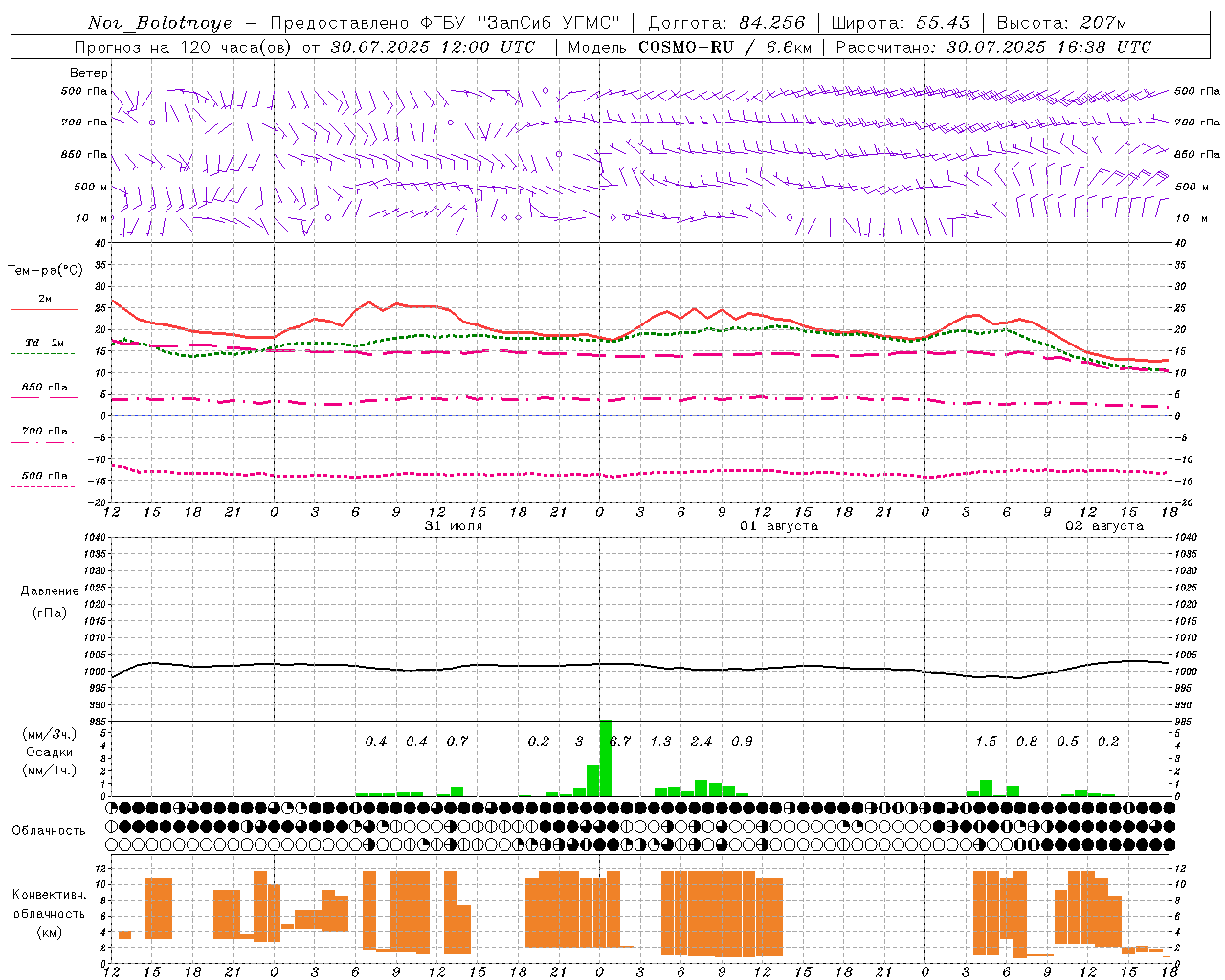Viewport: 1225px width, 980px height.
Task: Click the "01 августа" date label
Action: [x=779, y=526]
